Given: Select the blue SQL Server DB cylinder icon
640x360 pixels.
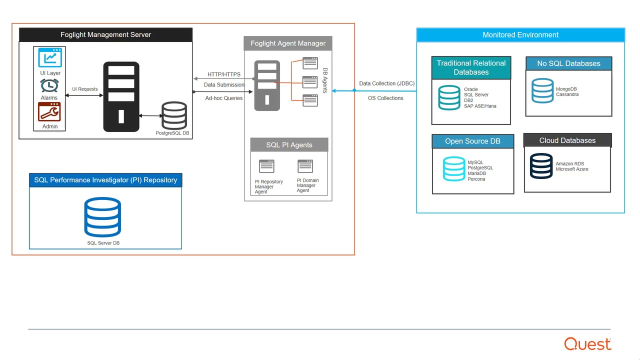Looking at the screenshot, I should click(102, 217).
